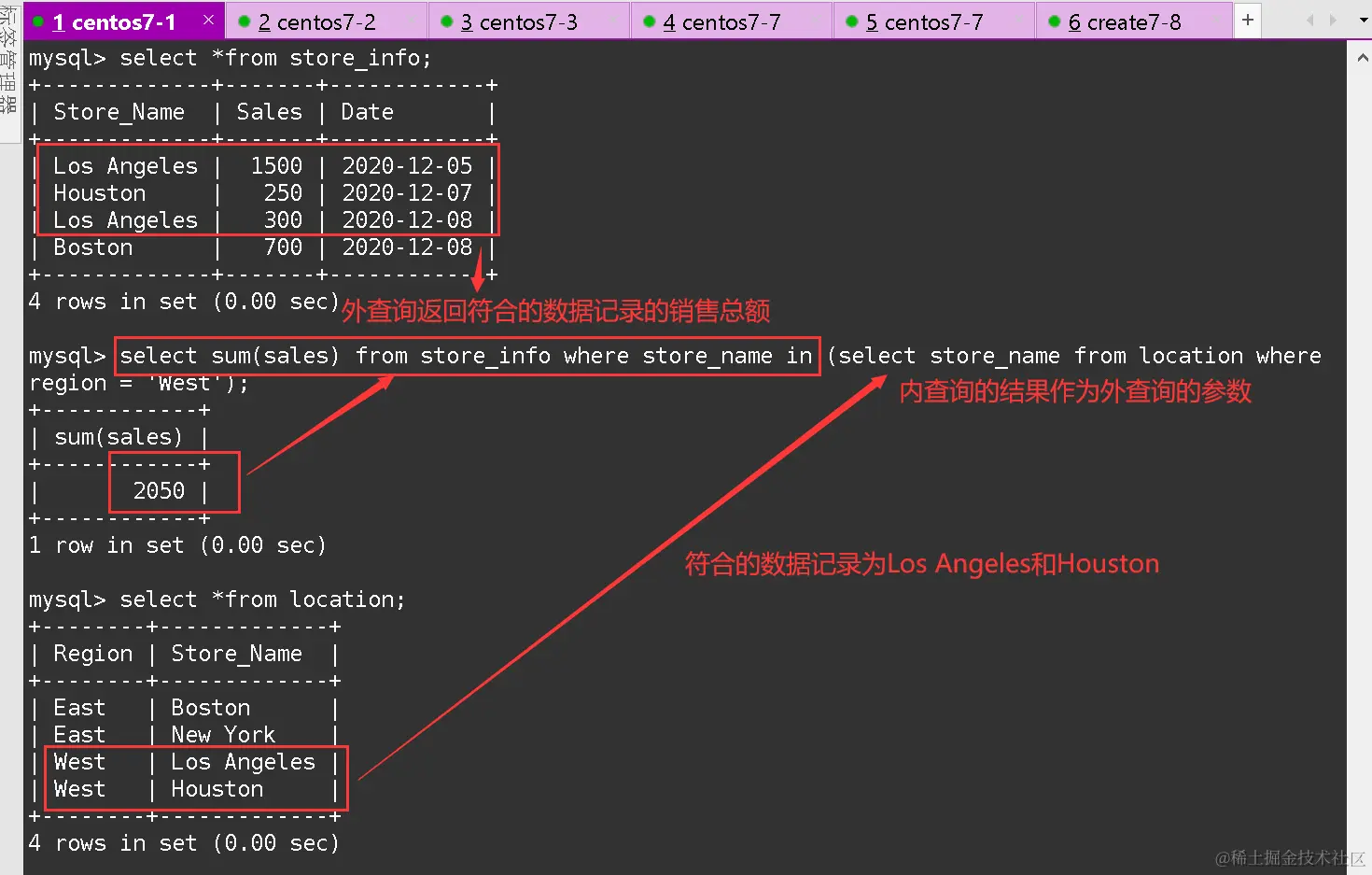Close the centos7-1 tab with its X
Viewport: 1372px width, 875px height.
tap(208, 20)
